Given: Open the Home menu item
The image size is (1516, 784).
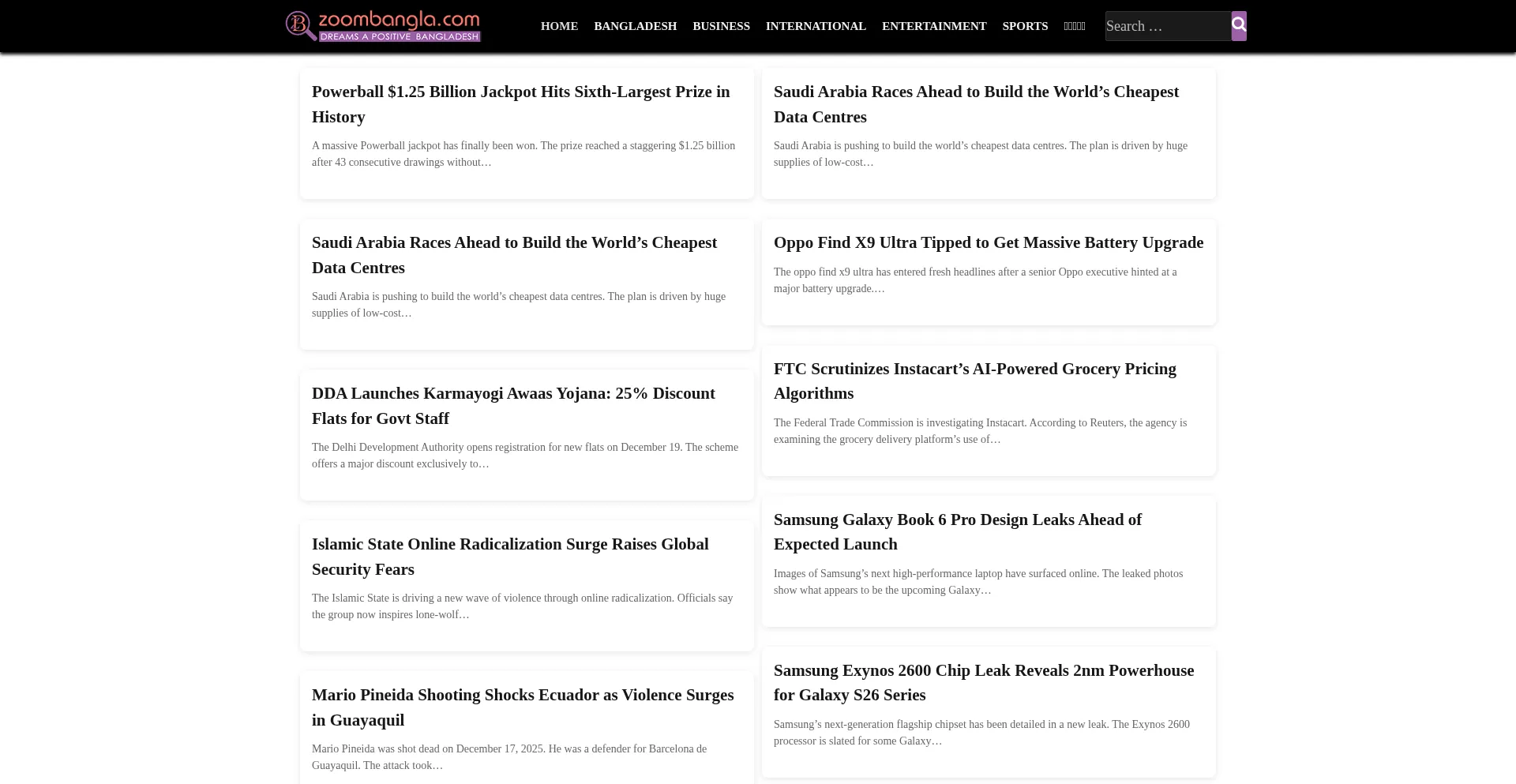Looking at the screenshot, I should click(559, 26).
